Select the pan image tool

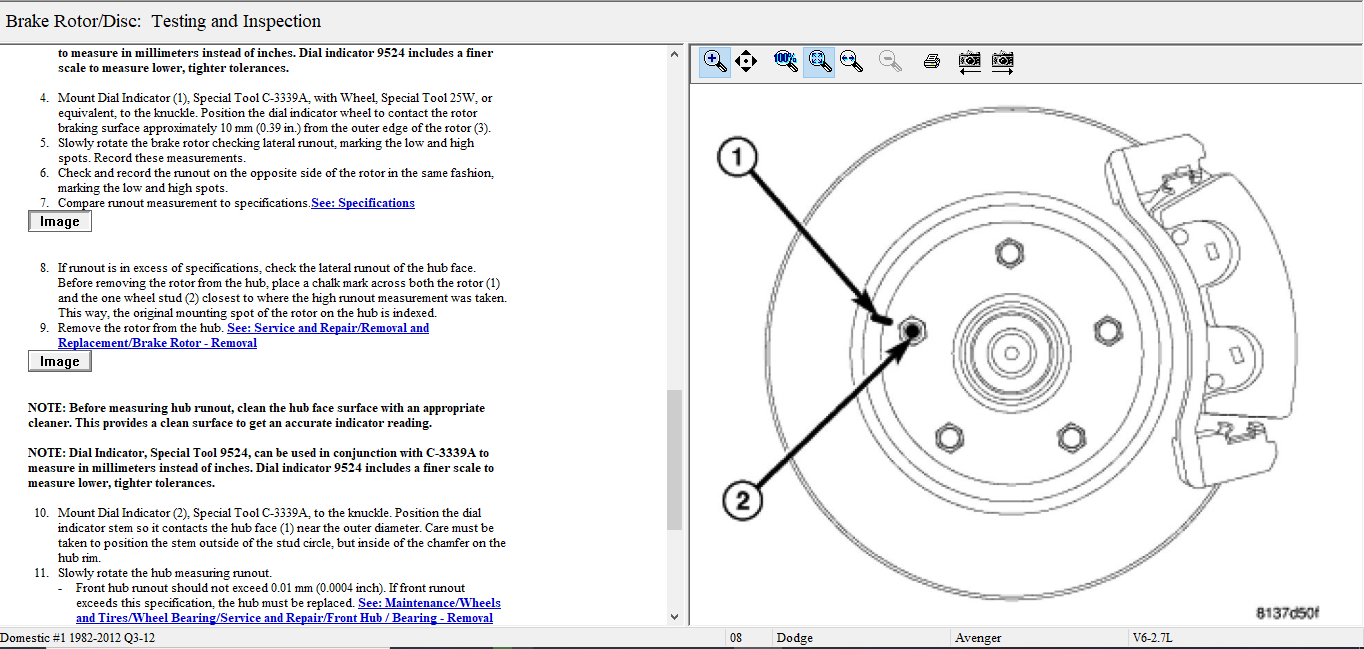pyautogui.click(x=746, y=61)
